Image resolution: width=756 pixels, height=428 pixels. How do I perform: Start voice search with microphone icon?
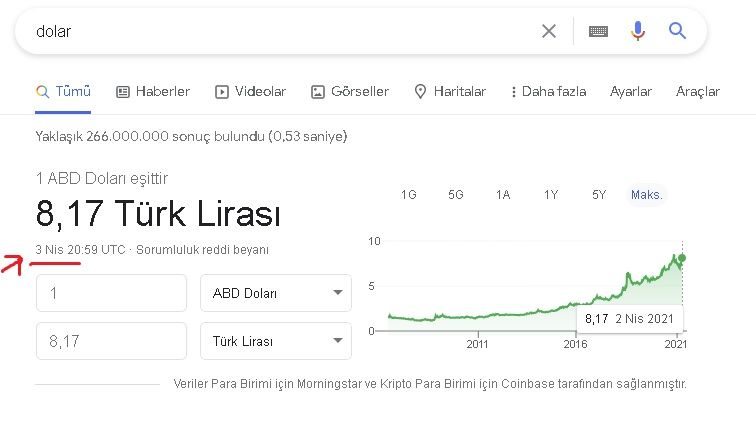tap(637, 31)
